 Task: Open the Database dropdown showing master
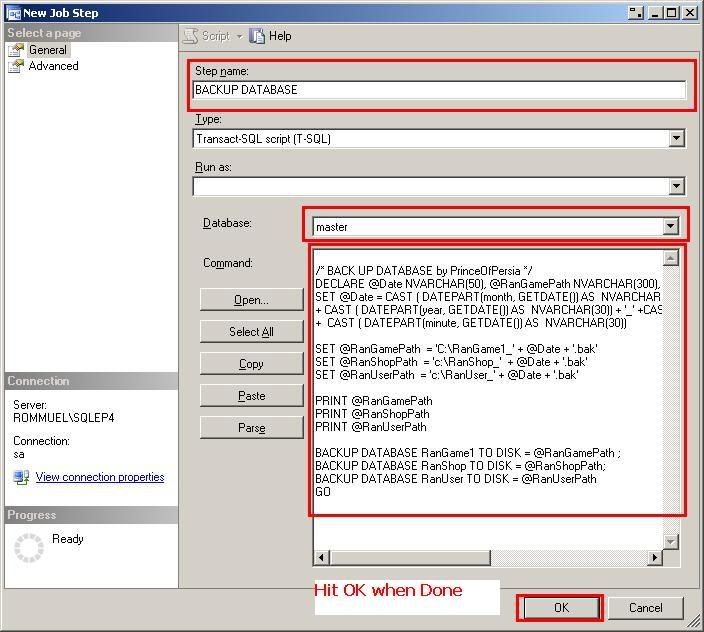click(670, 227)
